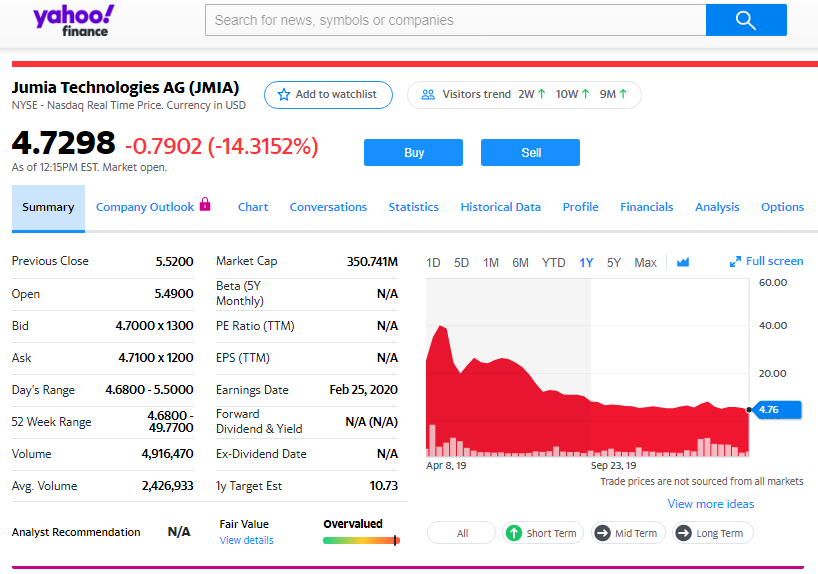Open the Financials tab
818x574 pixels.
(646, 207)
